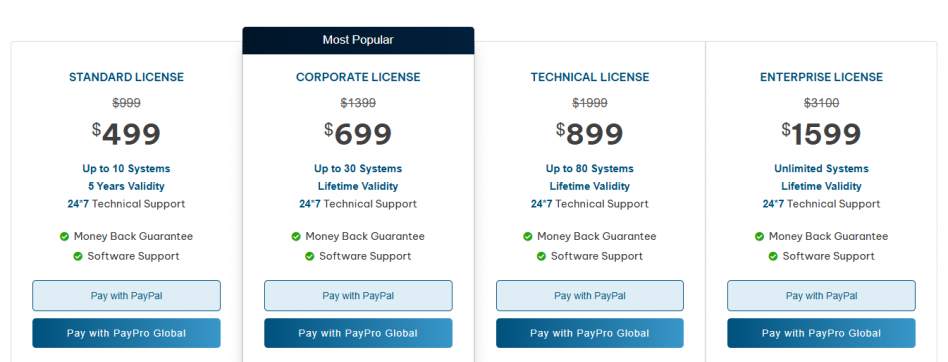Click the Corporate License heading
This screenshot has width=948, height=362.
[358, 77]
